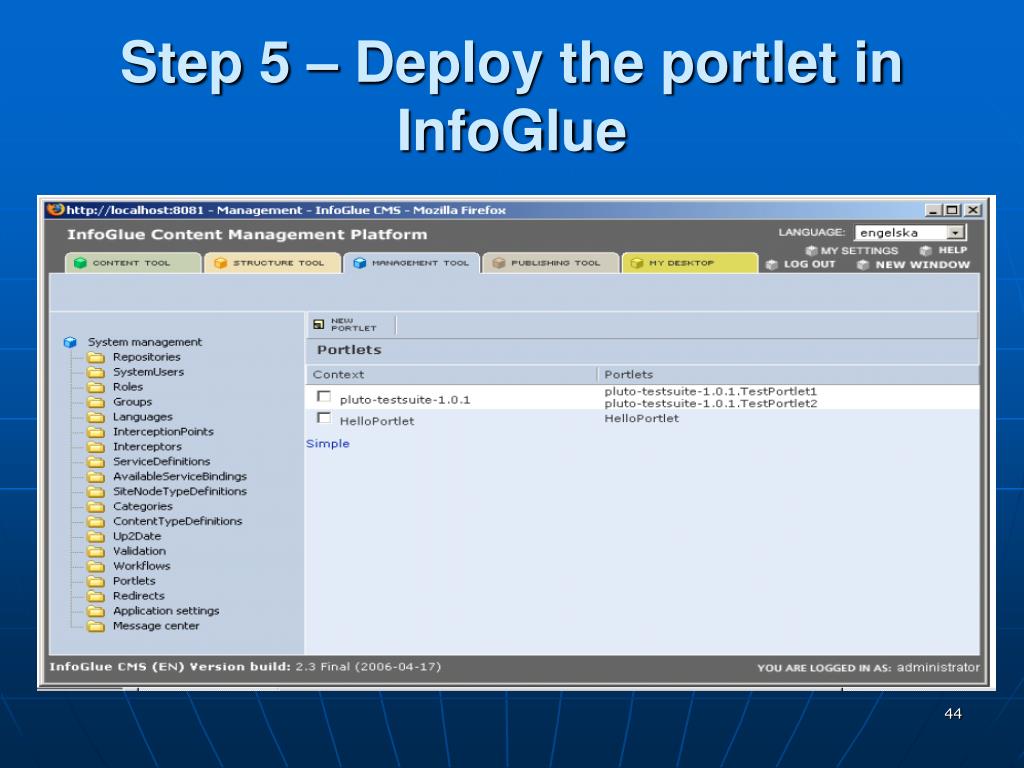Click pluto-testsuite-1.0.1.TestPortlet2 entry
Screen dimensions: 1024x768
coord(711,404)
